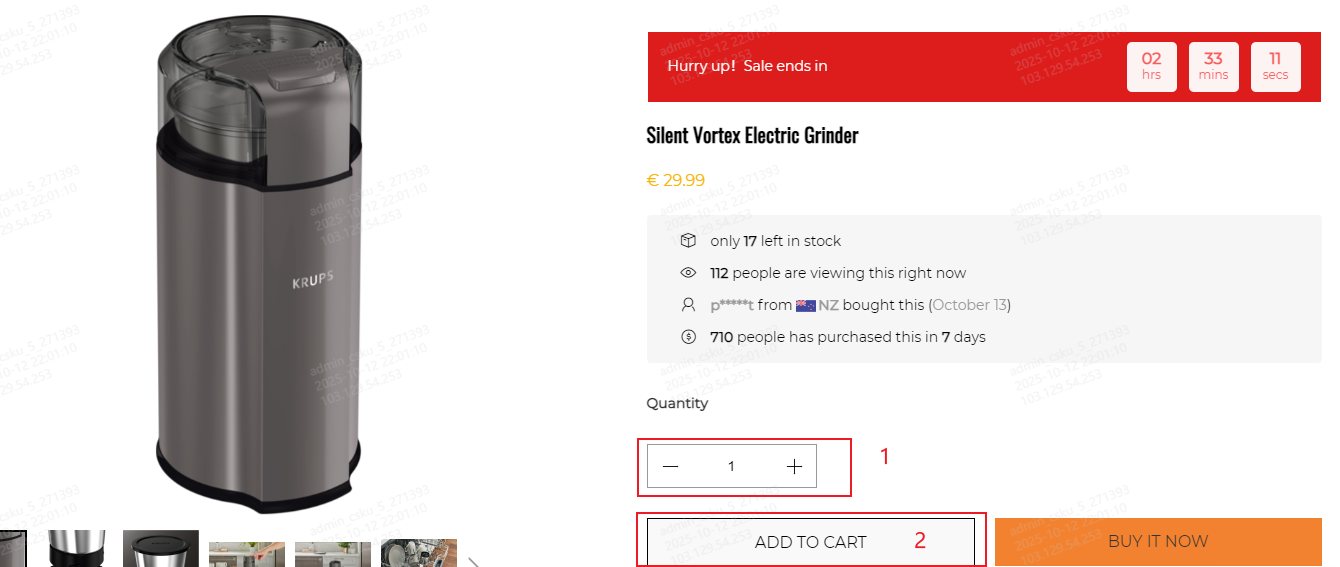Viewport: 1340px width, 567px height.
Task: Click the quantity number field
Action: click(x=731, y=466)
